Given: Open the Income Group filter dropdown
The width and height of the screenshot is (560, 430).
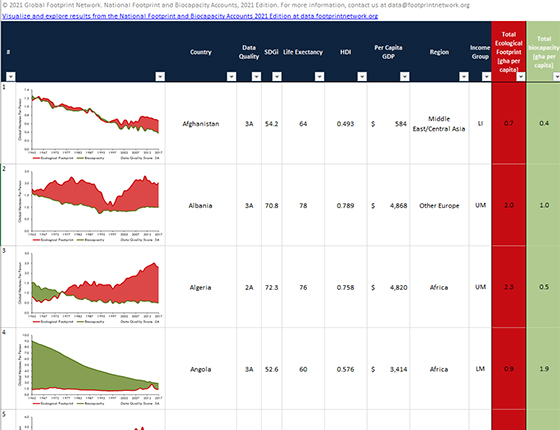Looking at the screenshot, I should coord(486,76).
